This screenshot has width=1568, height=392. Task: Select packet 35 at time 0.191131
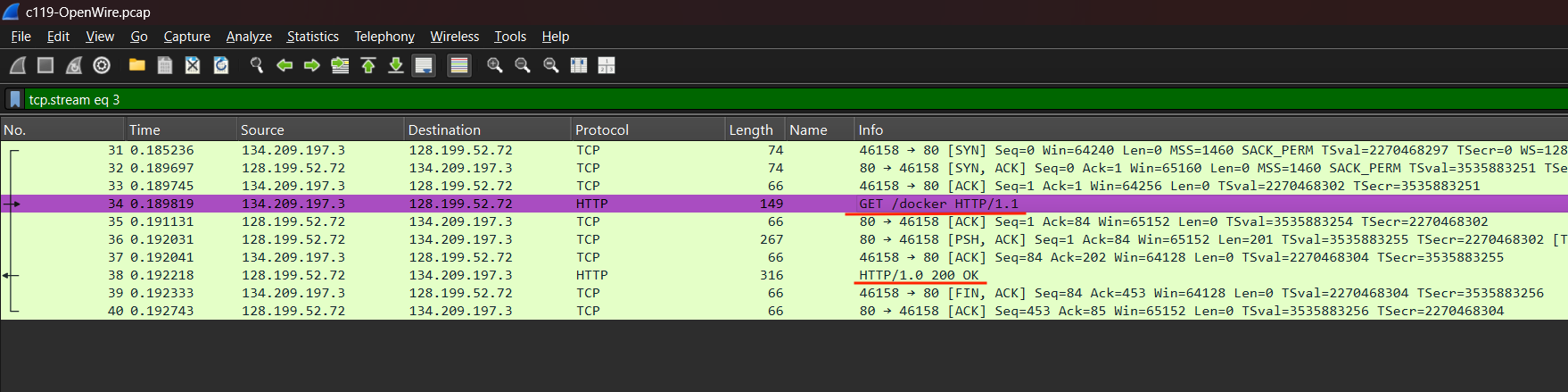(784, 221)
